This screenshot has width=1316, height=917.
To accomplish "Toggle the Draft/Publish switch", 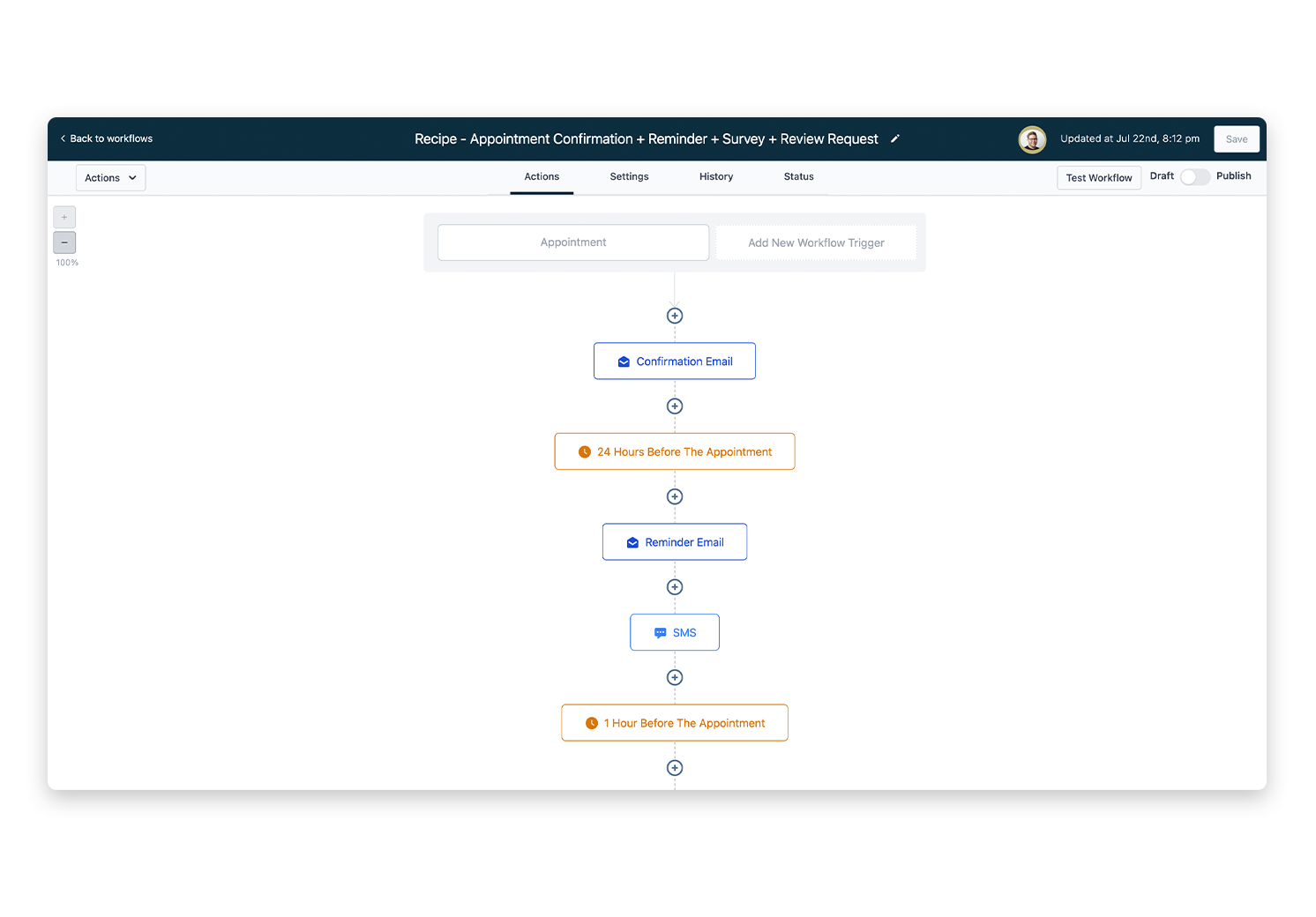I will point(1194,177).
